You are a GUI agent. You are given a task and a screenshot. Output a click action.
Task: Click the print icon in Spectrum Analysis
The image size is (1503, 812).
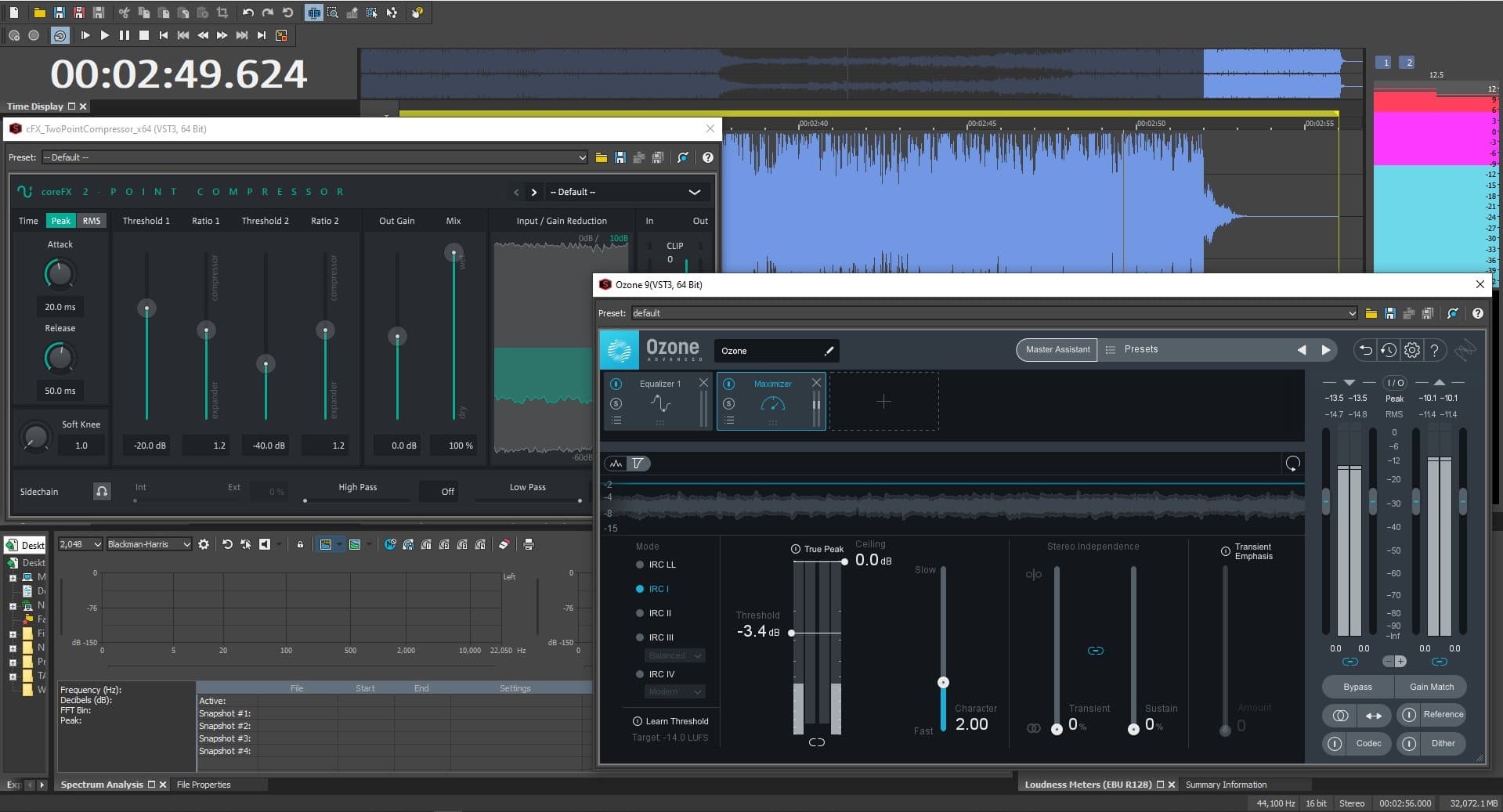pyautogui.click(x=529, y=544)
